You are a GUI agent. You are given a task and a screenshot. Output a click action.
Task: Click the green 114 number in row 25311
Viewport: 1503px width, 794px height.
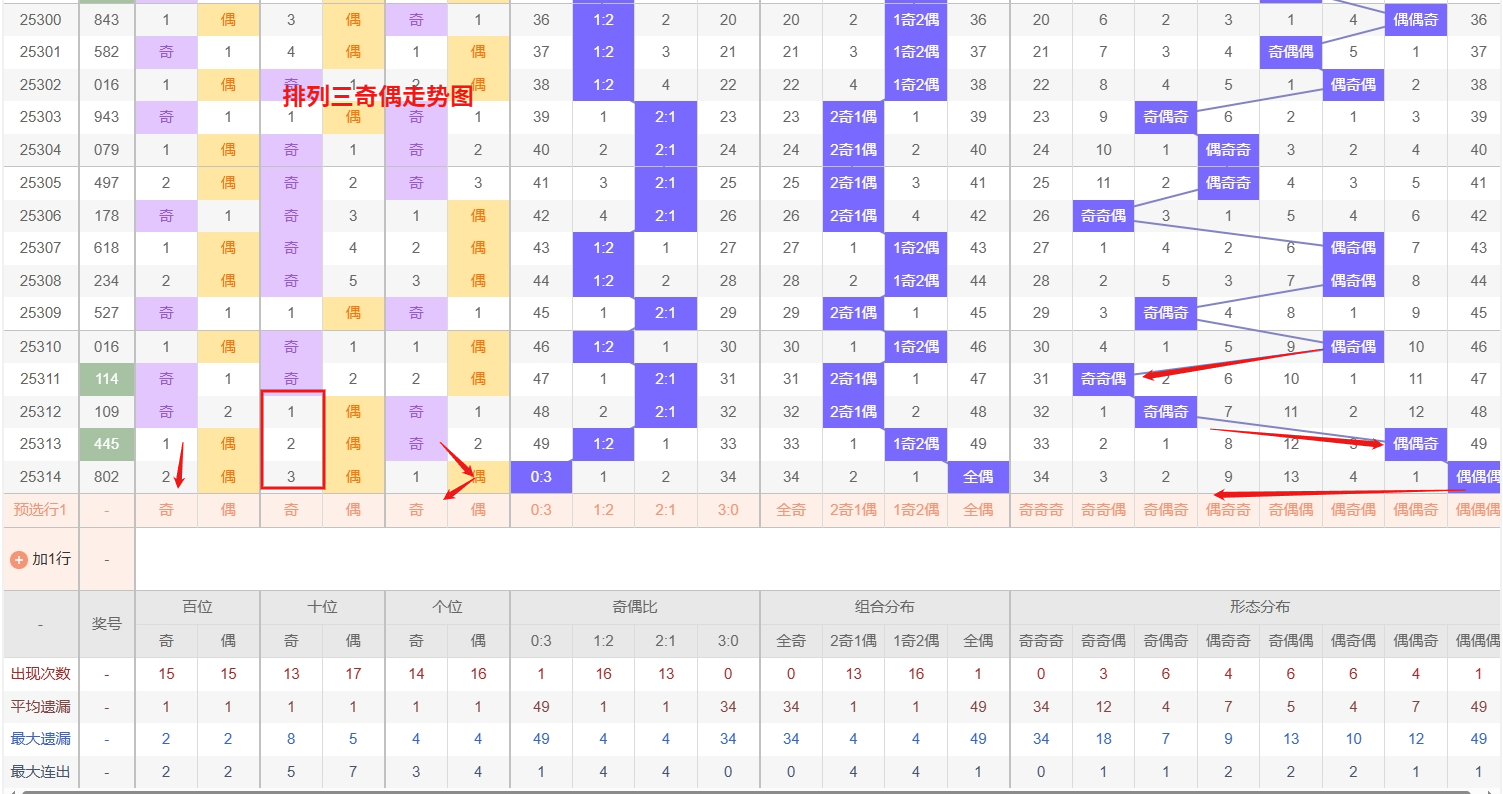(x=107, y=379)
